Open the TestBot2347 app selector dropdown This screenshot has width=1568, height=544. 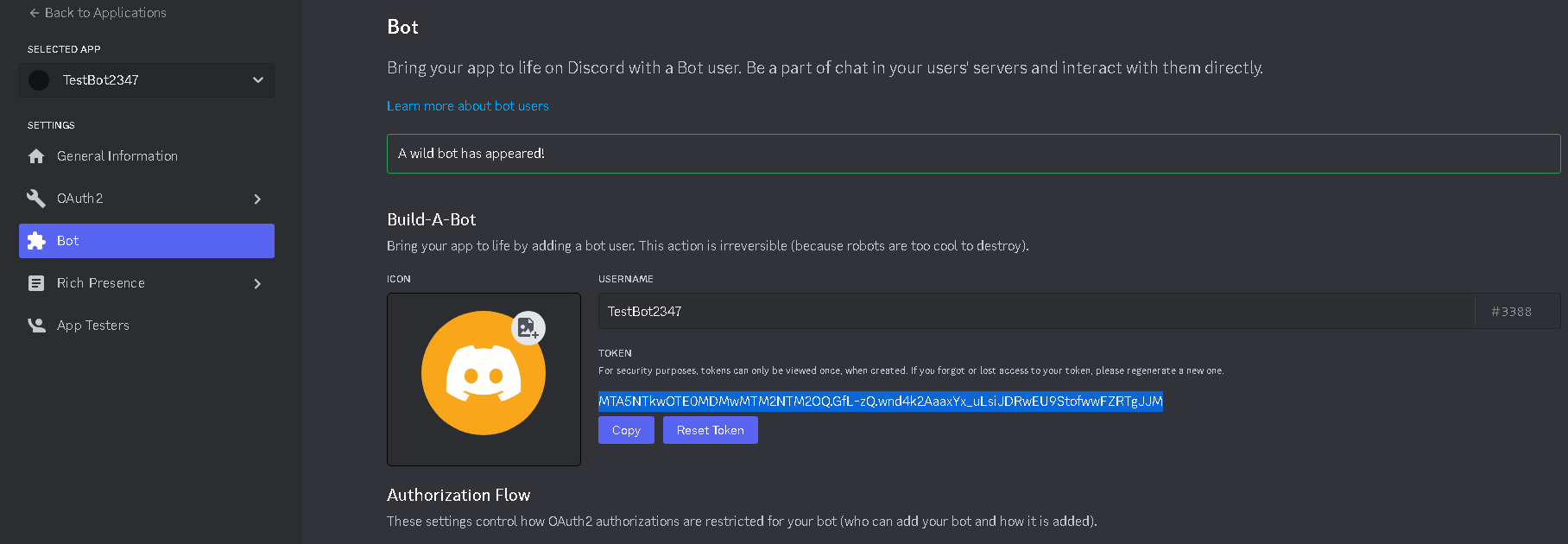point(147,80)
